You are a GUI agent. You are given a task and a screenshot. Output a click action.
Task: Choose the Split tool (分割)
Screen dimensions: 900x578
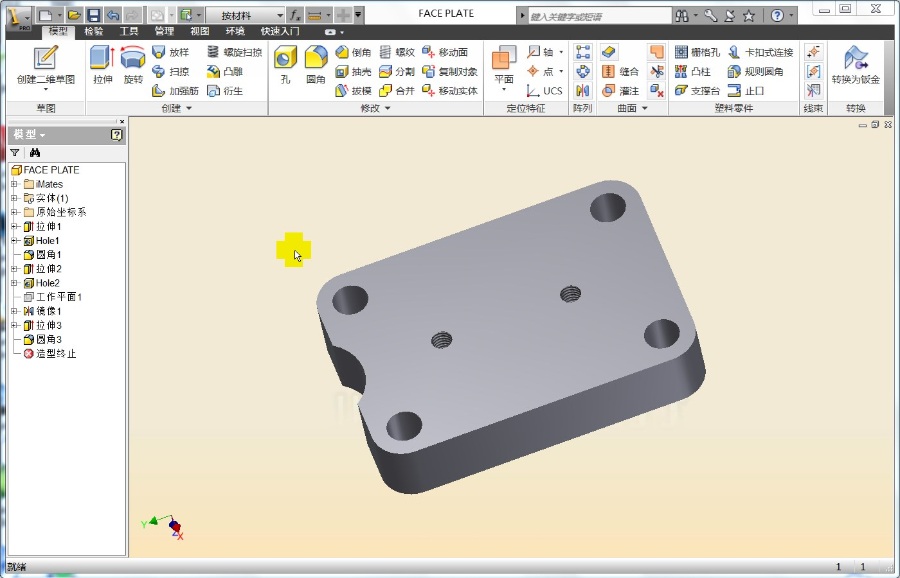pyautogui.click(x=397, y=71)
